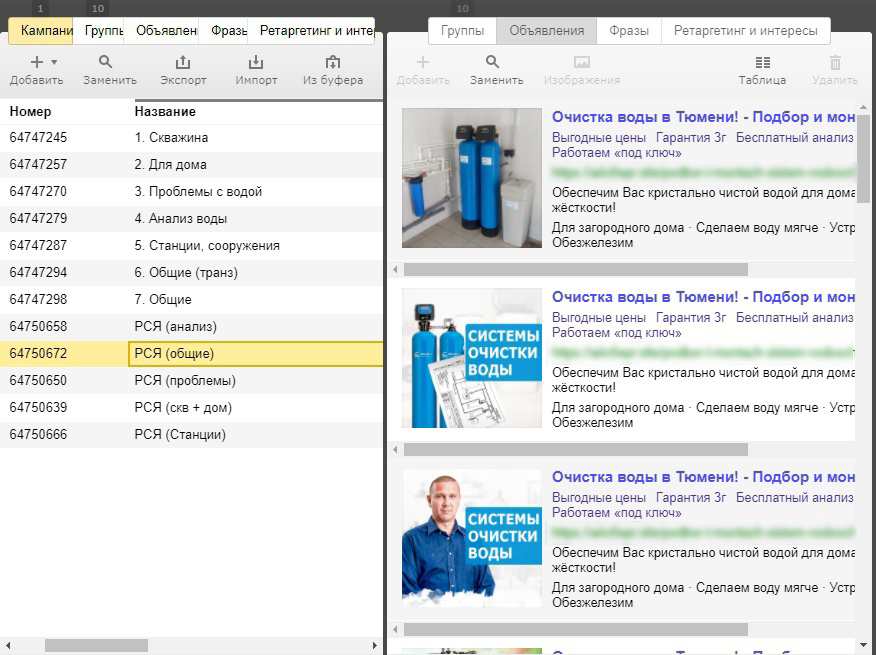This screenshot has height=655, width=876.
Task: Select campaign РСЯ (скв + дом)
Action: tap(191, 407)
